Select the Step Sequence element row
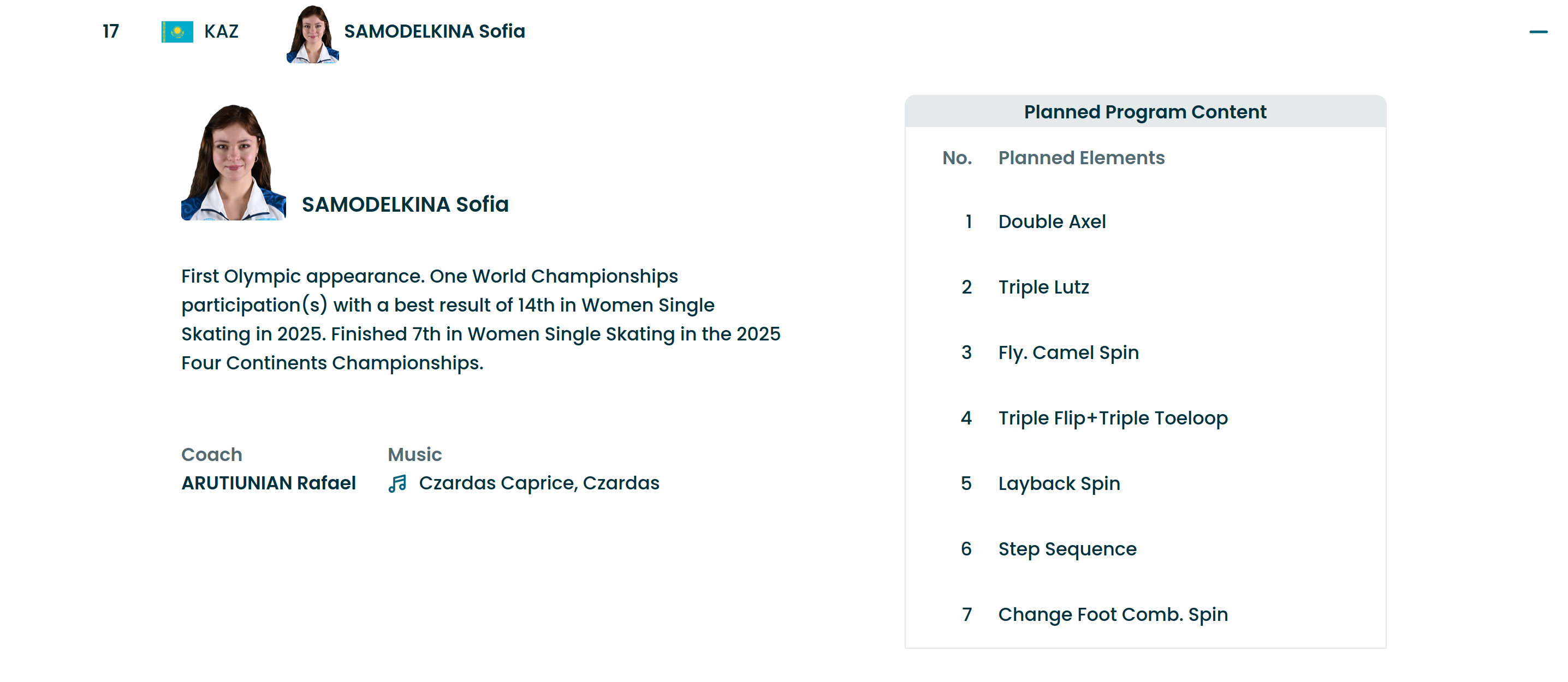The height and width of the screenshot is (682, 1568). (x=1066, y=549)
